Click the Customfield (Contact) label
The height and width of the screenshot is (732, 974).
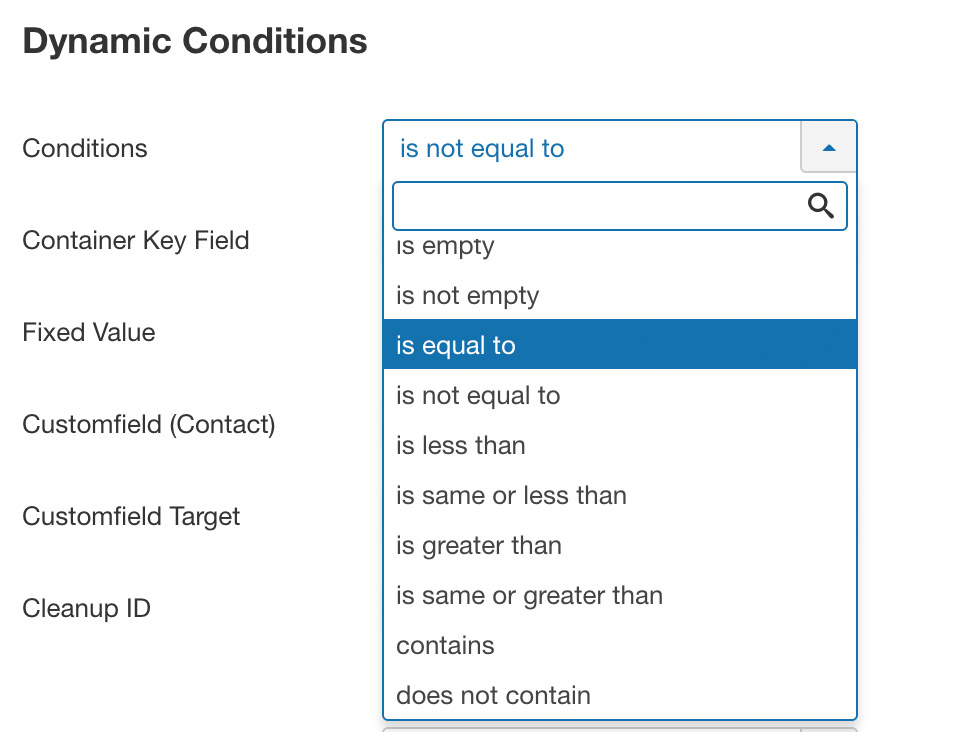(149, 424)
